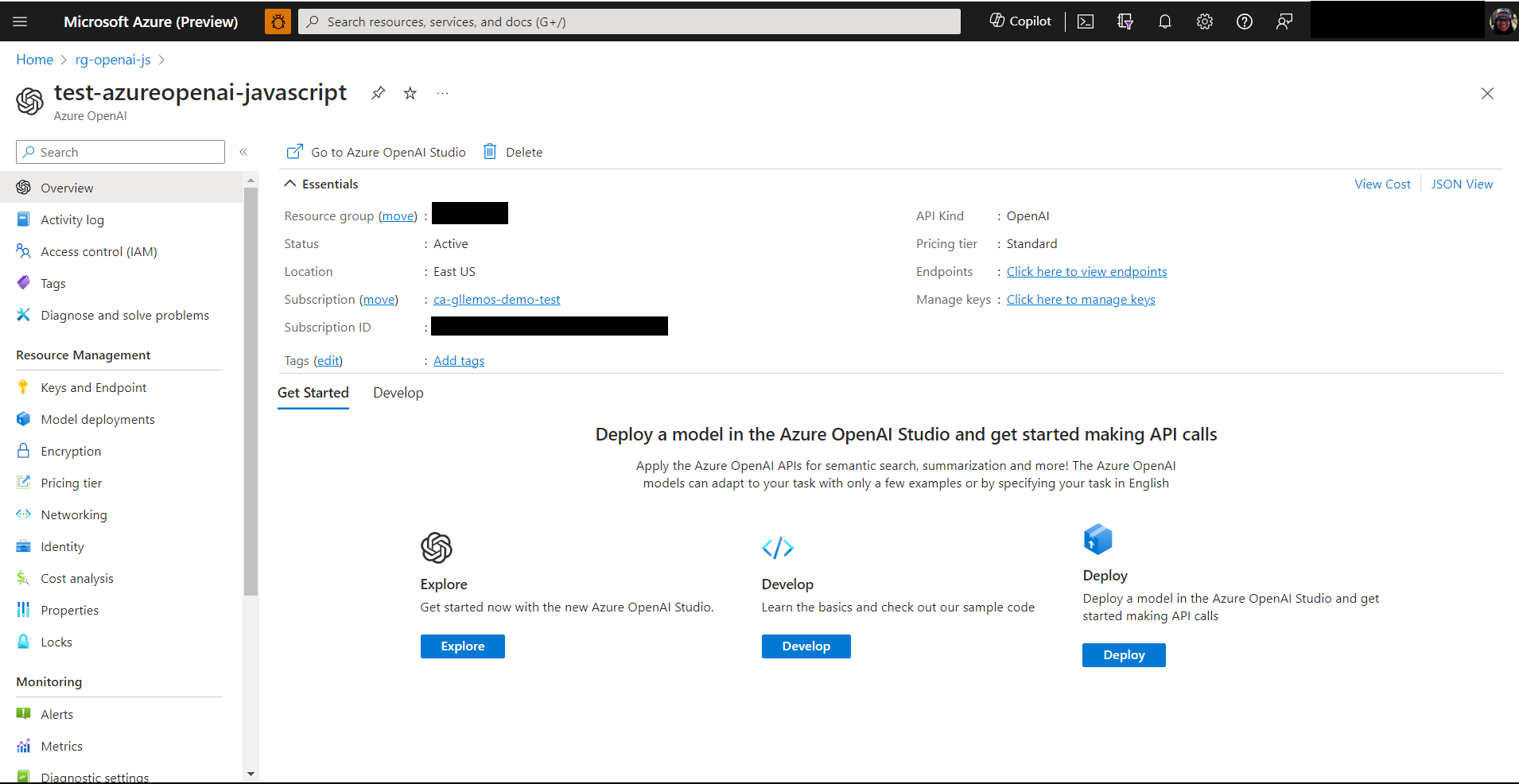Click the Metrics chart icon
1519x784 pixels.
coord(23,746)
